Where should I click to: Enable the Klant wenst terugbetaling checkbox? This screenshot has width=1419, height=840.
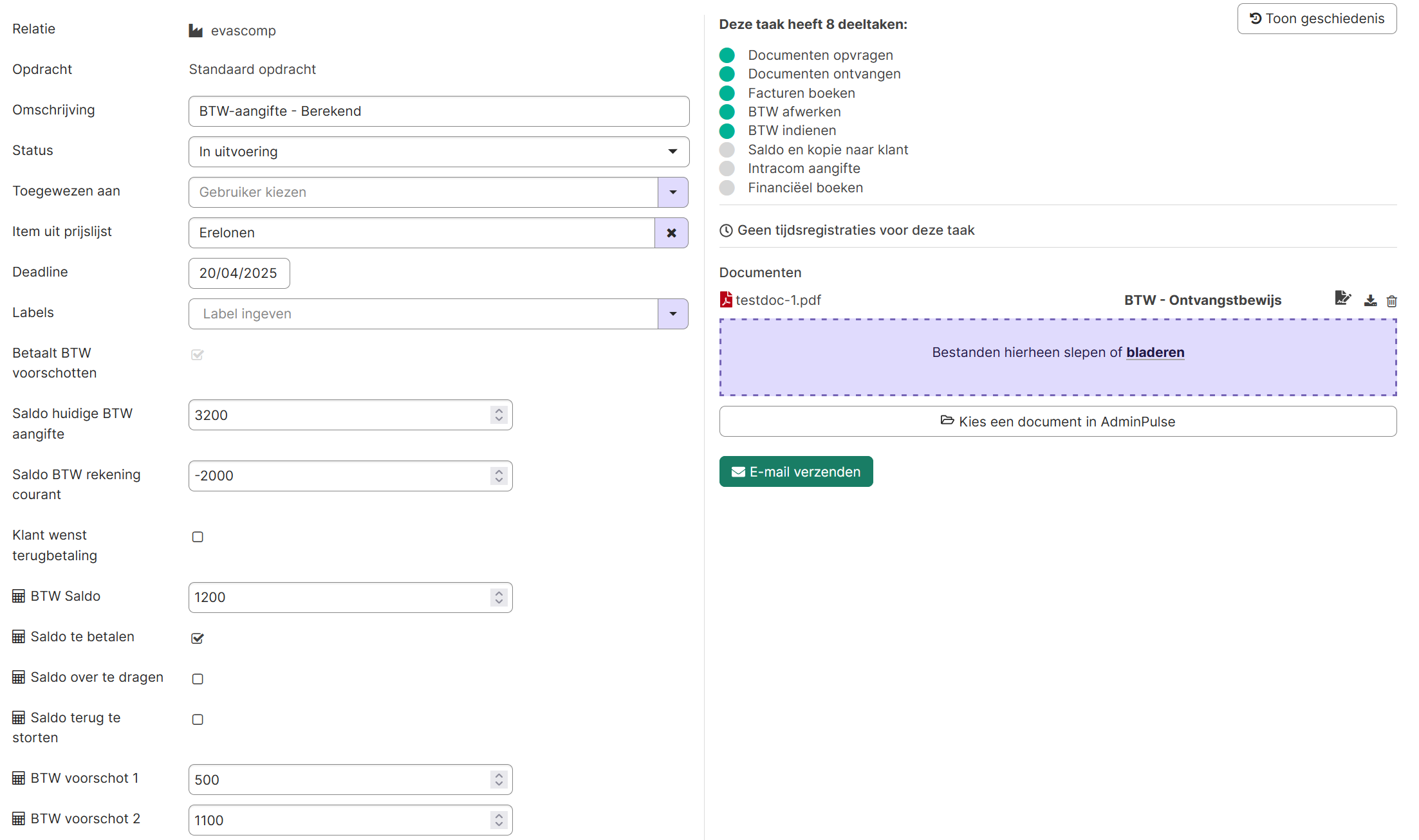click(198, 537)
